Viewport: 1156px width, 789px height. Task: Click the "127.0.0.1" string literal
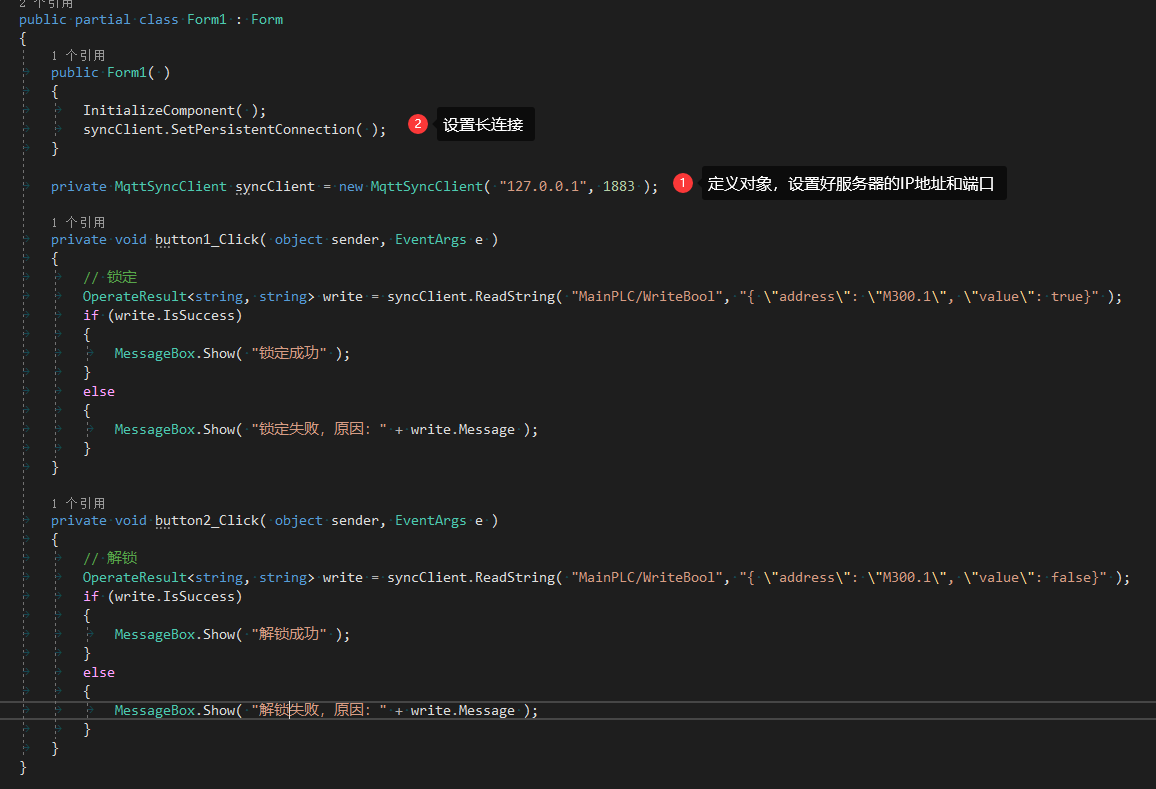pyautogui.click(x=542, y=186)
